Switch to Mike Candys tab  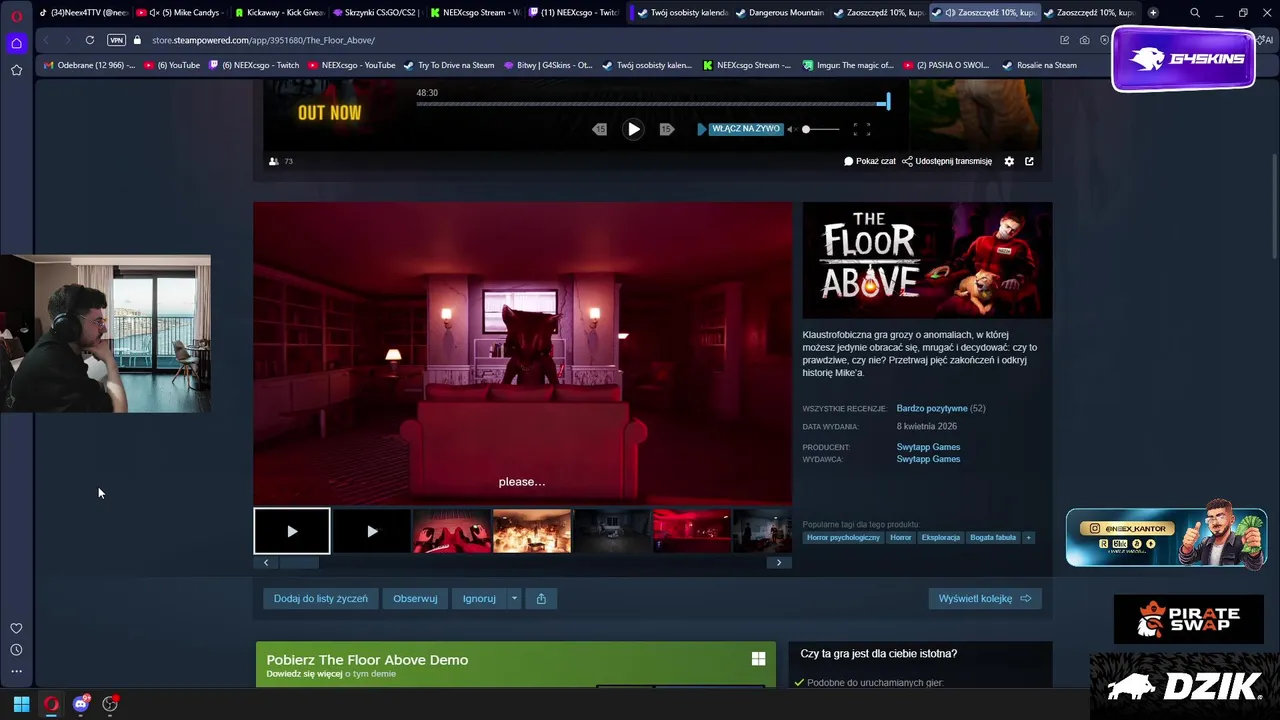pos(182,13)
